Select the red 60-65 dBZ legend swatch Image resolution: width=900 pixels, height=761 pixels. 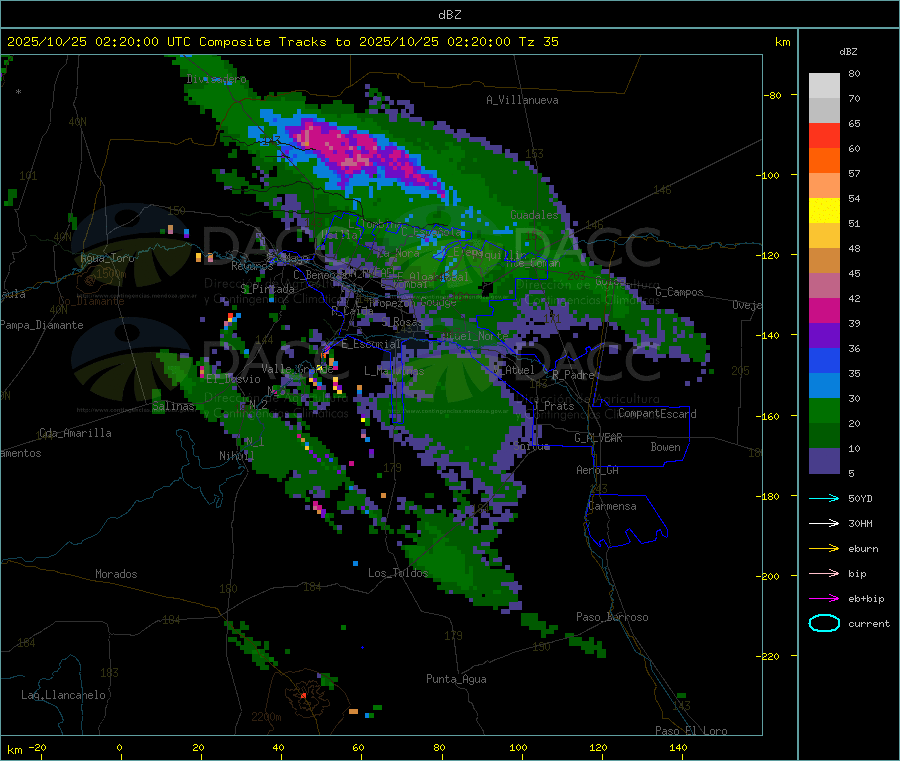(x=824, y=135)
